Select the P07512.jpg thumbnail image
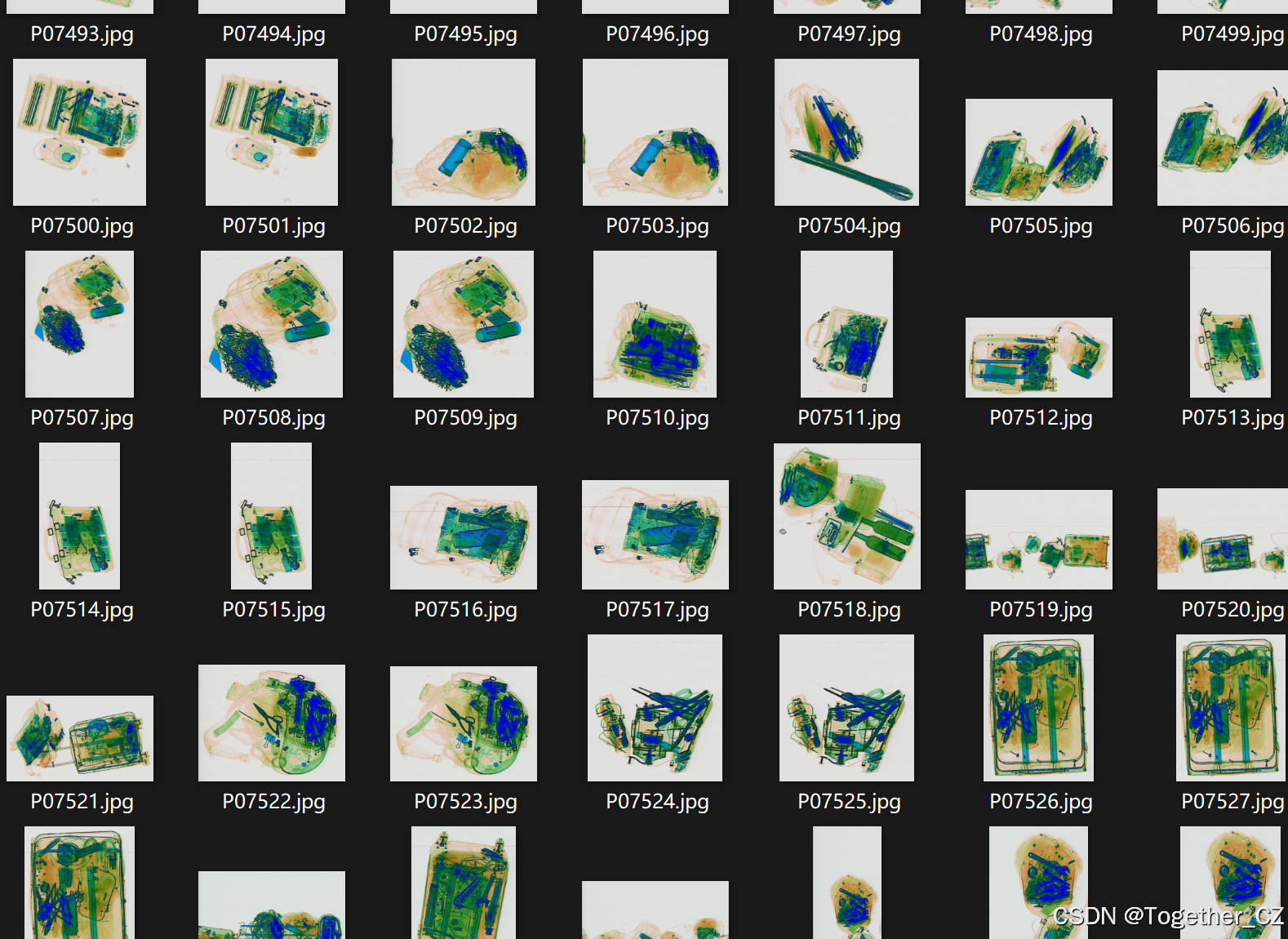This screenshot has width=1288, height=939. point(1039,358)
